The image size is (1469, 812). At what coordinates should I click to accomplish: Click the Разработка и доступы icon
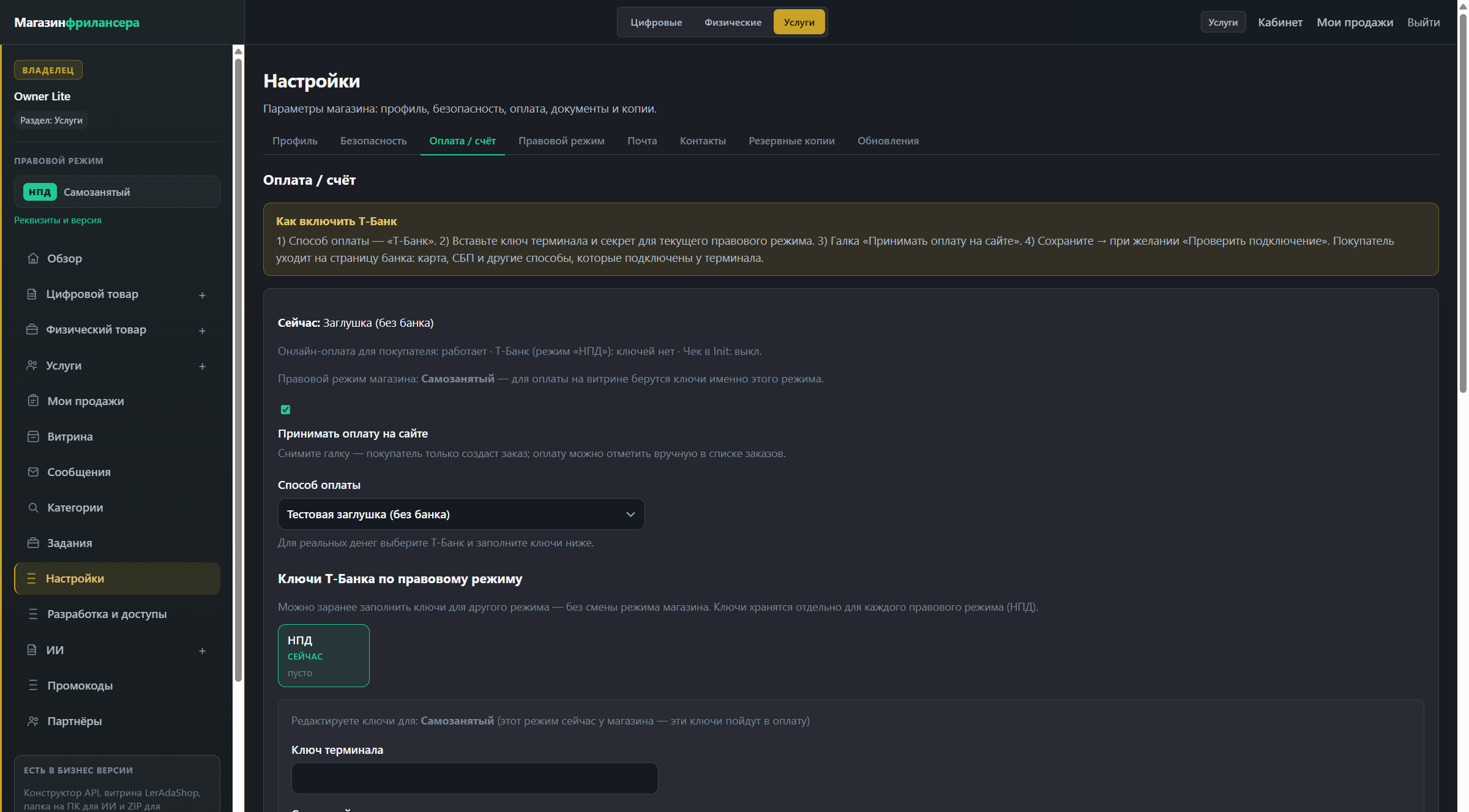pos(33,614)
